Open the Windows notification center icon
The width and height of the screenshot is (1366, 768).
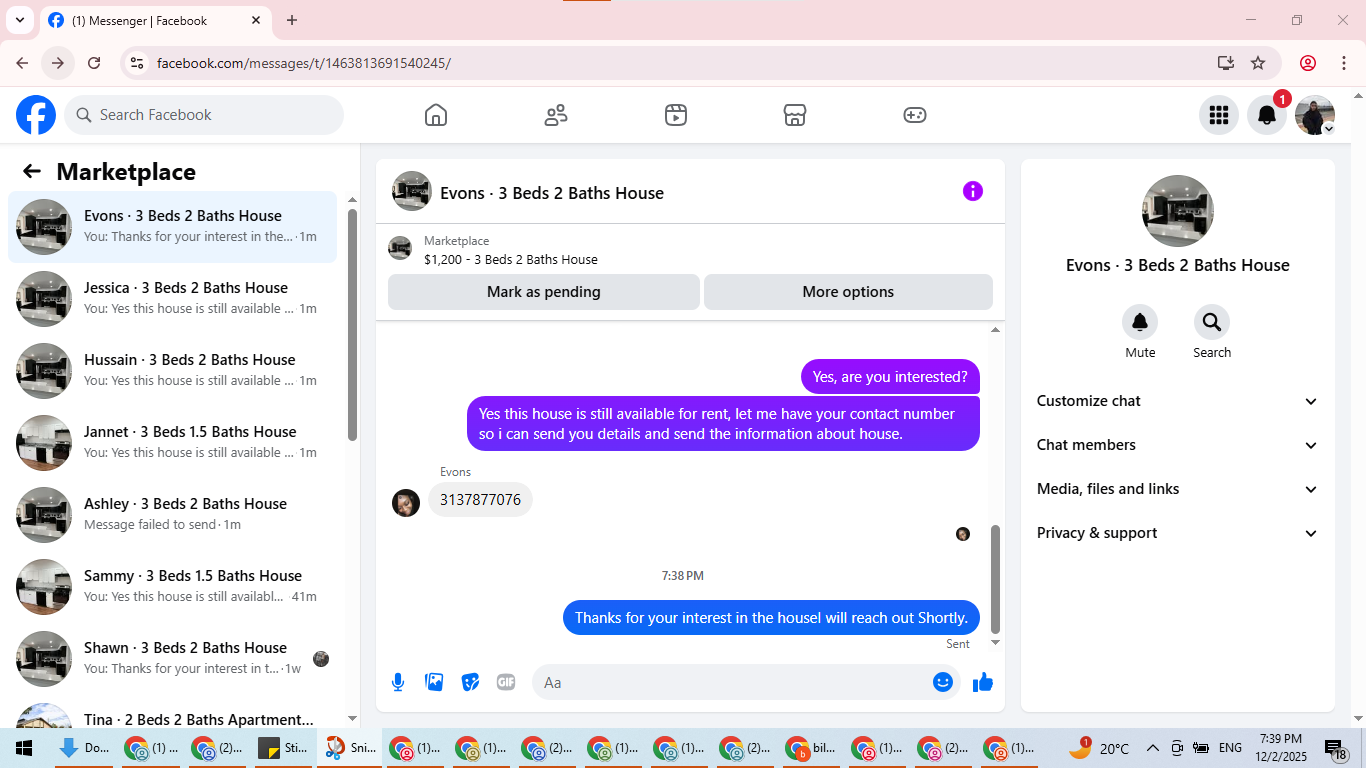tap(1337, 748)
